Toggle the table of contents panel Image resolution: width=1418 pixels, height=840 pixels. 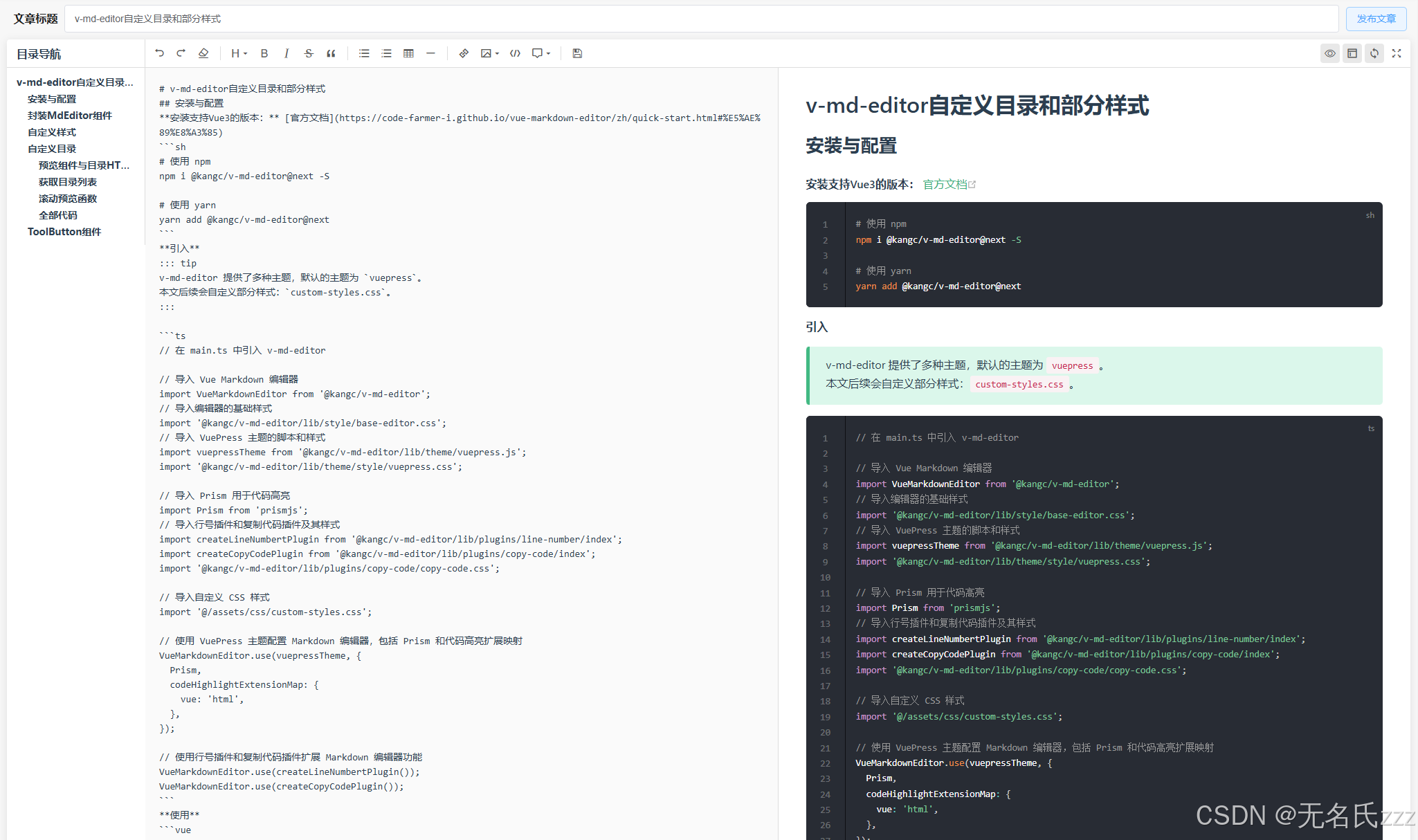pyautogui.click(x=1352, y=53)
